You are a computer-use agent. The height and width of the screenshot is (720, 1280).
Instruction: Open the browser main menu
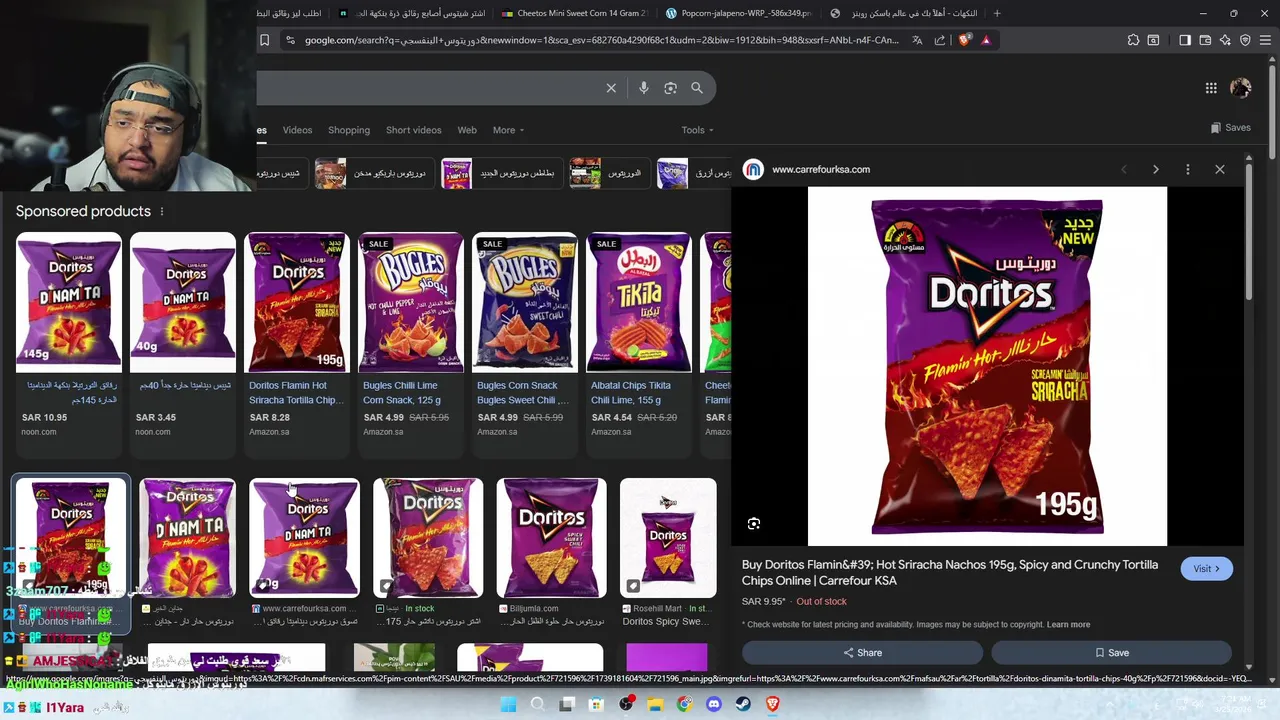point(1265,40)
